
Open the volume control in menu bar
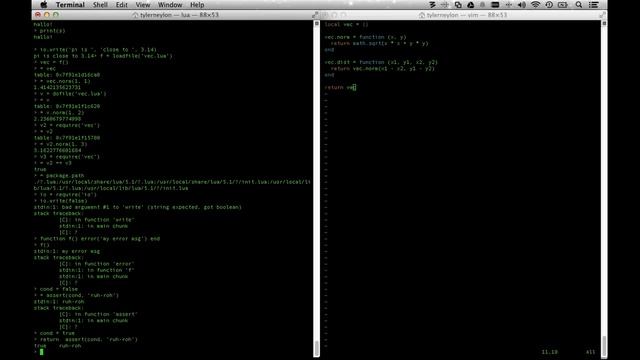click(522, 5)
